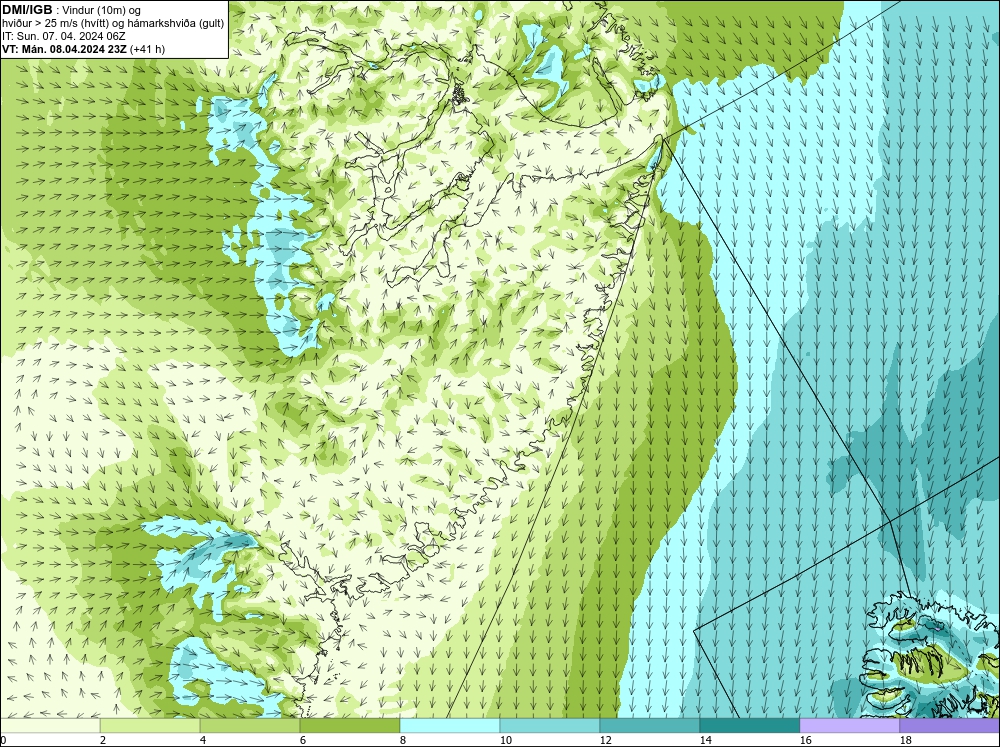Select the 6–8 m/s dark green swatch
1000x747 pixels.
[350, 725]
